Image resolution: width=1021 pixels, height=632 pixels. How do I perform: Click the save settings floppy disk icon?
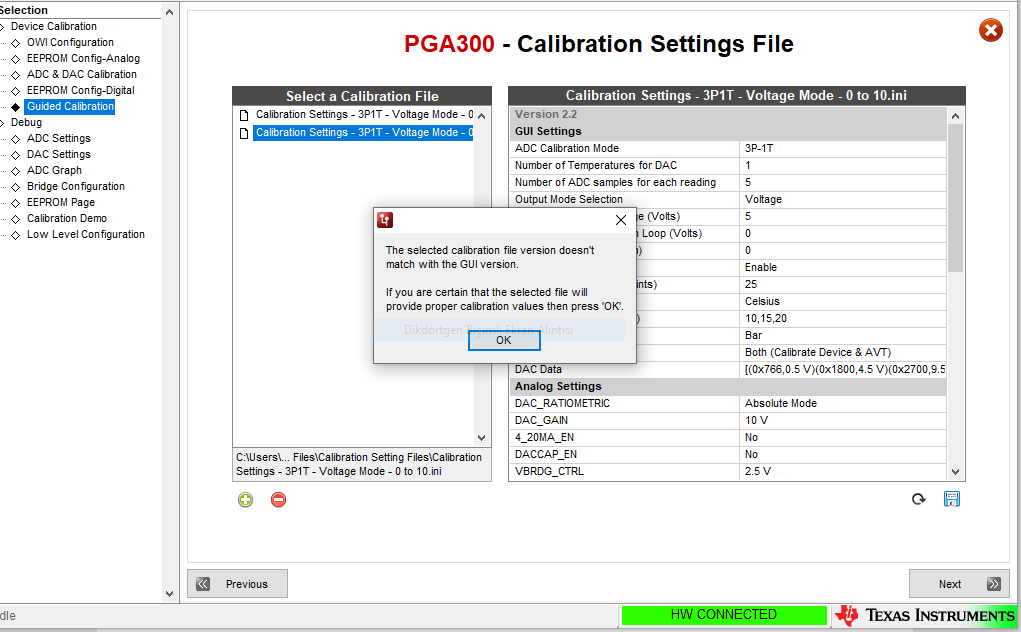click(952, 499)
